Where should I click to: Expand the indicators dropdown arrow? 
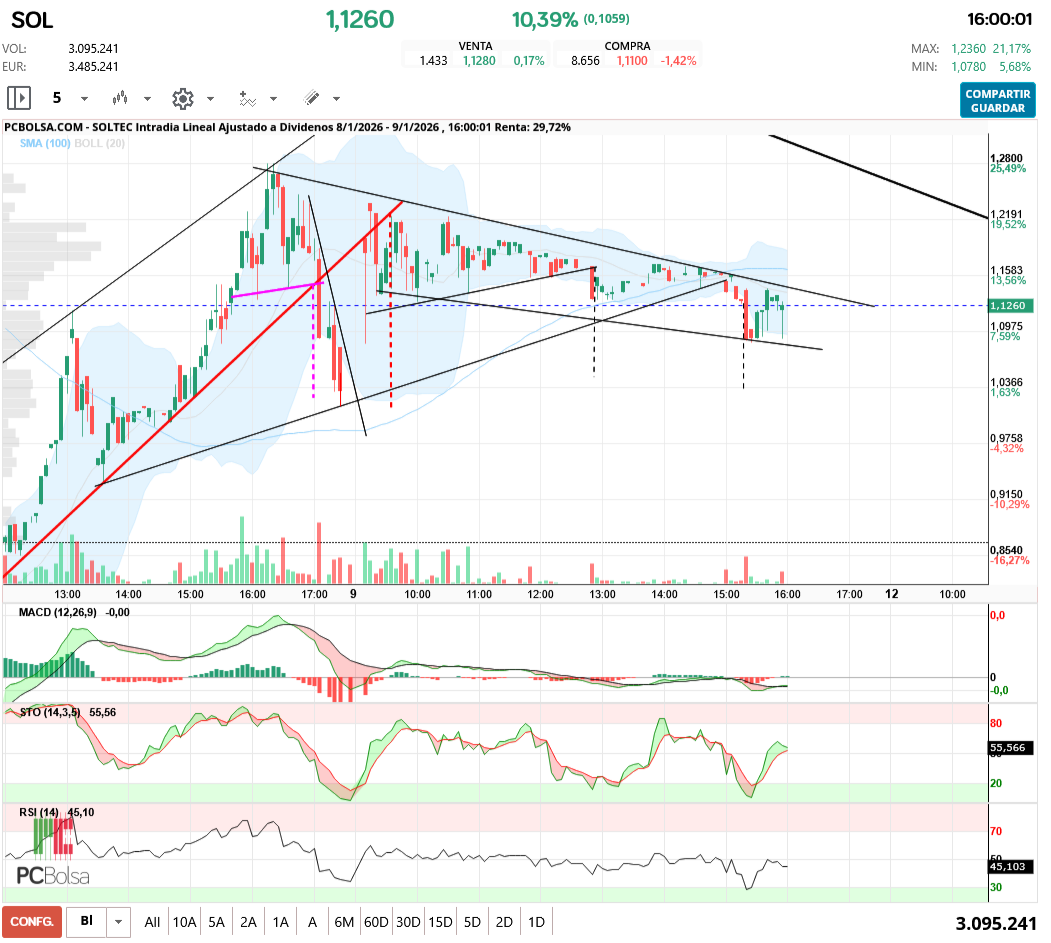pyautogui.click(x=273, y=99)
